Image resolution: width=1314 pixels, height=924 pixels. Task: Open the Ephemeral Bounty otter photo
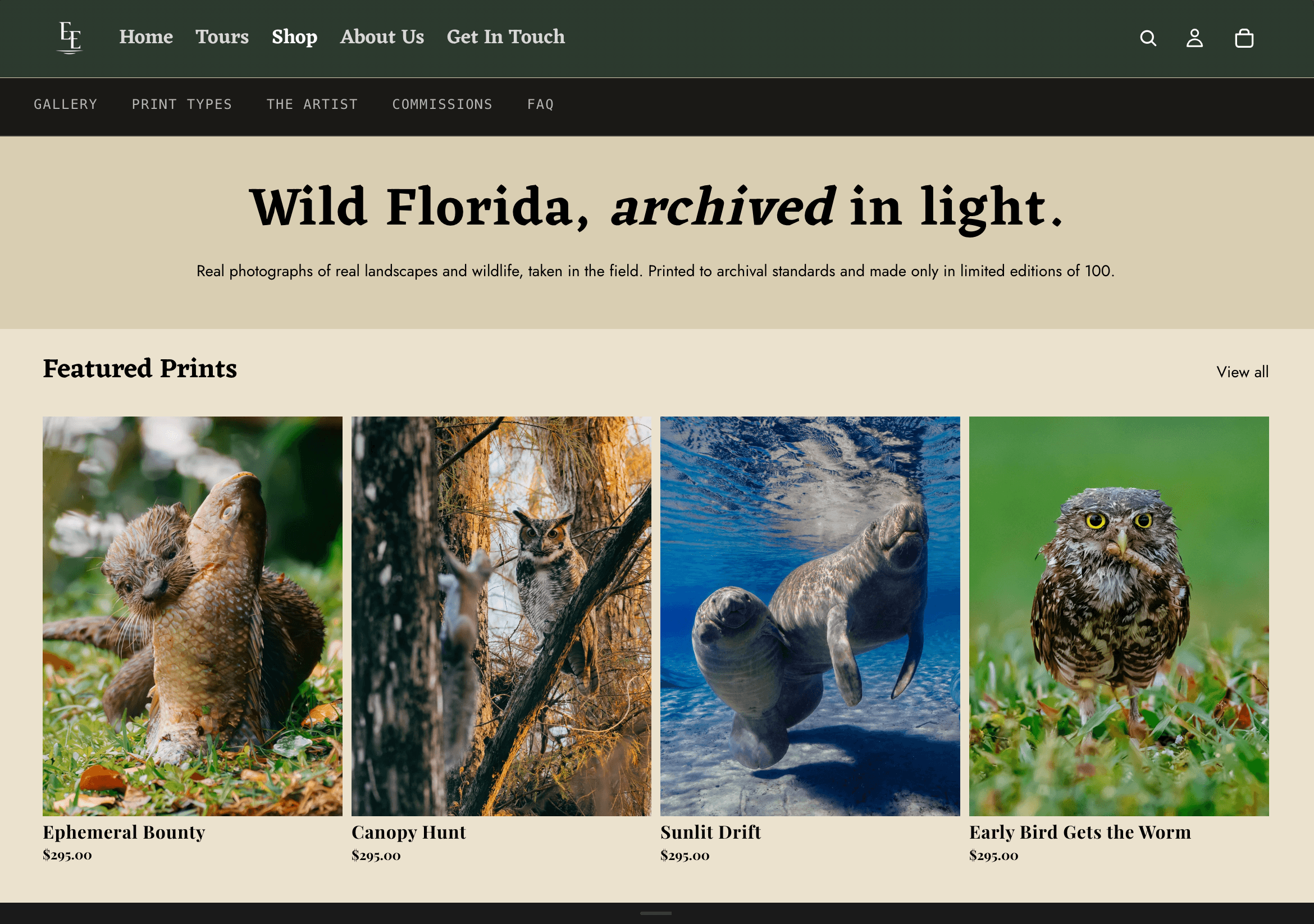pos(192,616)
